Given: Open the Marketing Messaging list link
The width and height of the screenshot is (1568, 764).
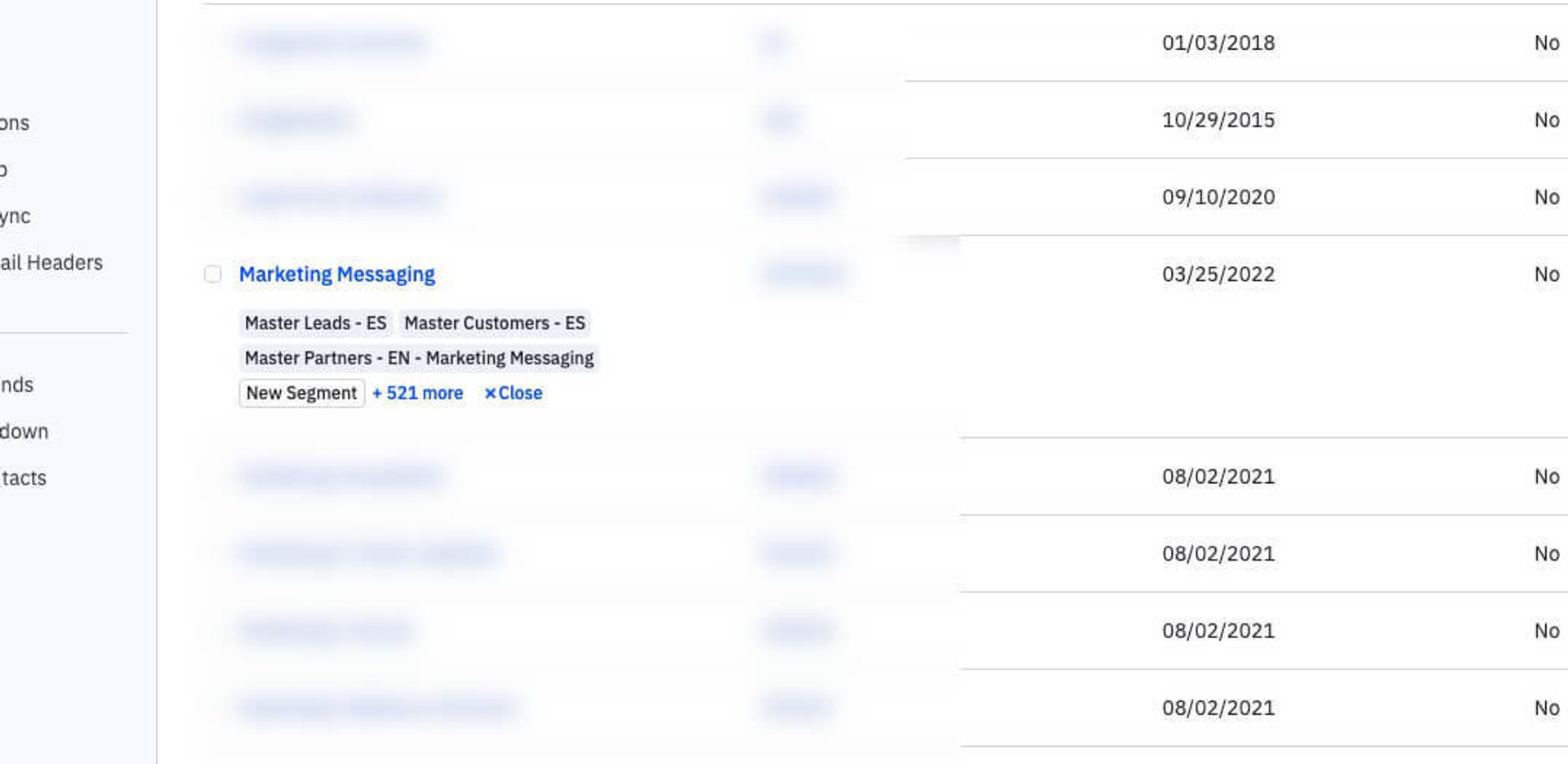Looking at the screenshot, I should click(336, 275).
